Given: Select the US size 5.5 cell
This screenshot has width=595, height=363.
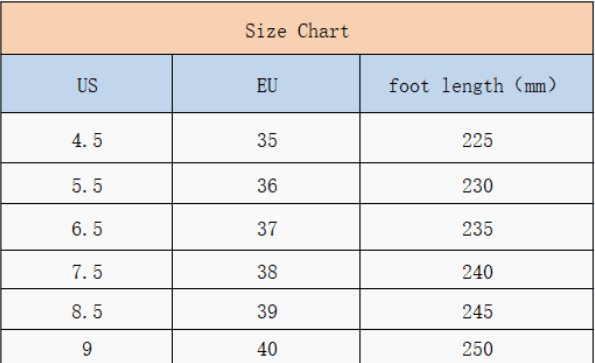Looking at the screenshot, I should (87, 184).
